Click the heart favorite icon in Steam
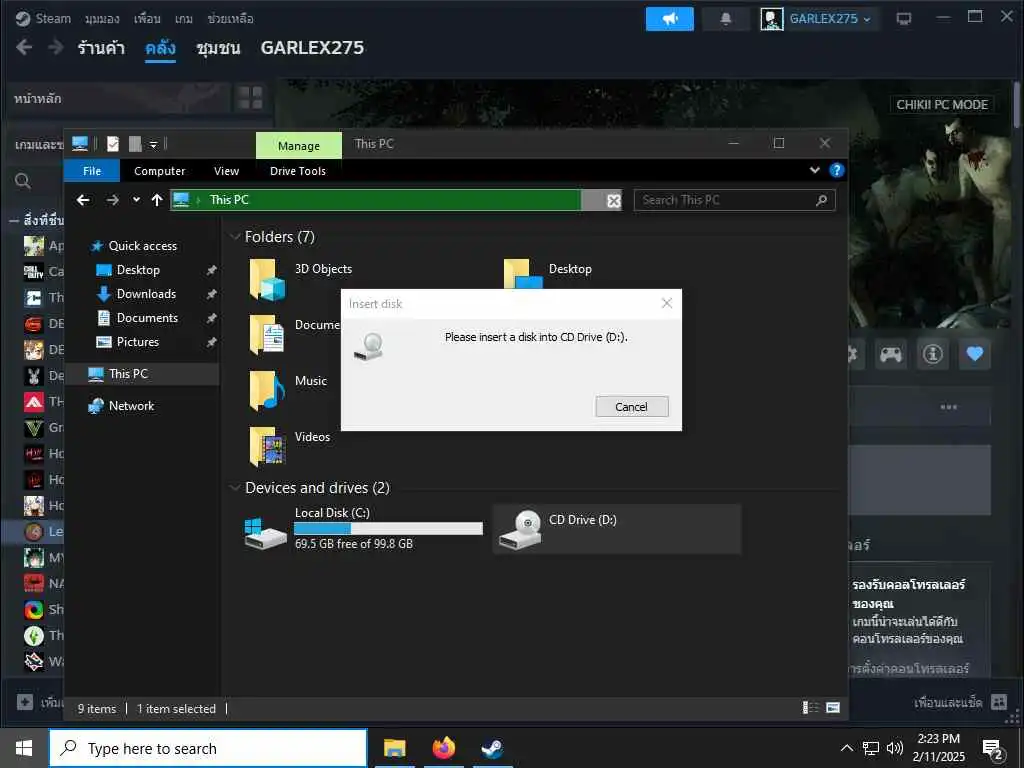 (x=974, y=354)
